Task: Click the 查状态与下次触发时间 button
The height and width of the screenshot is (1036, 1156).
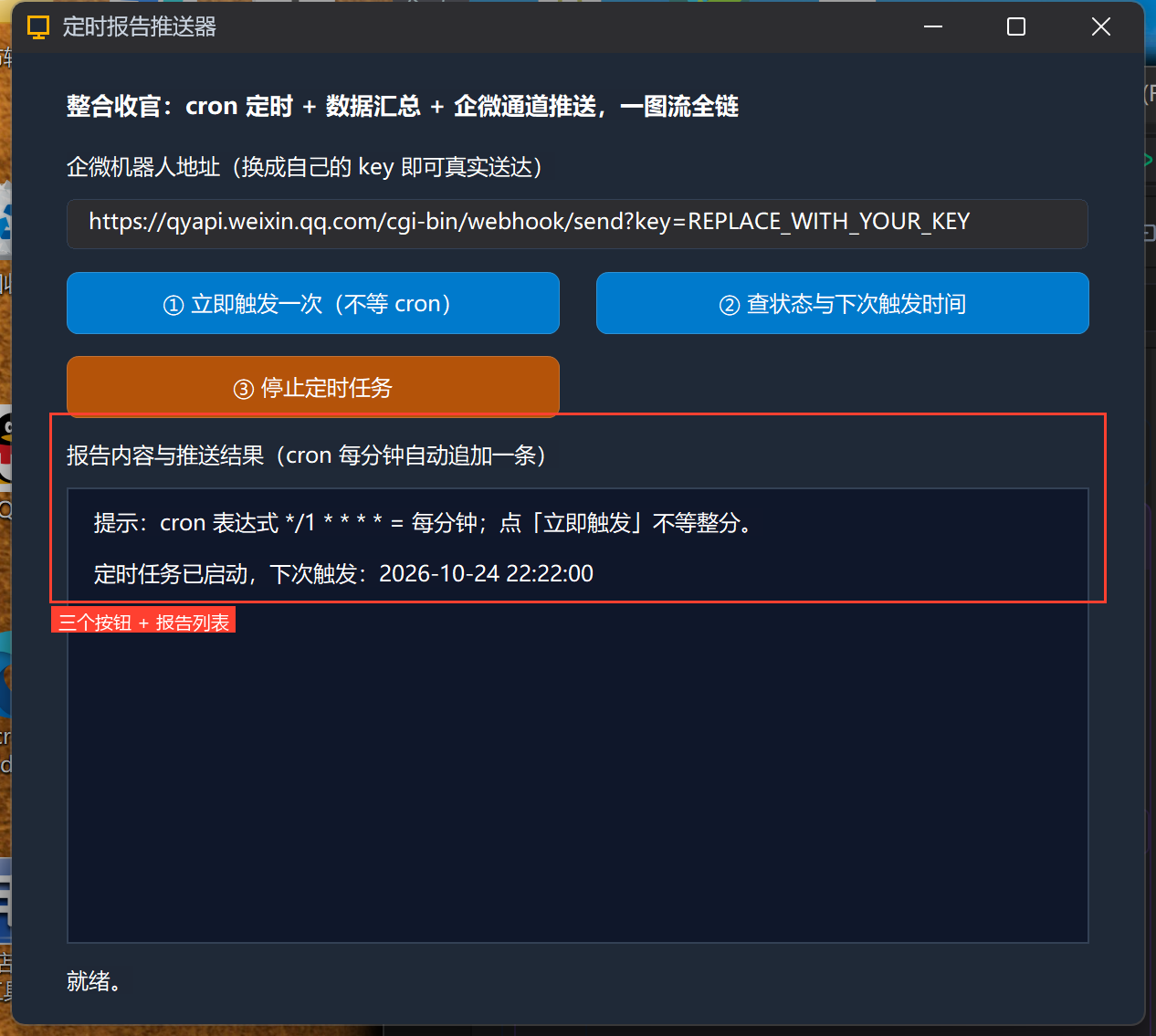Action: click(842, 303)
